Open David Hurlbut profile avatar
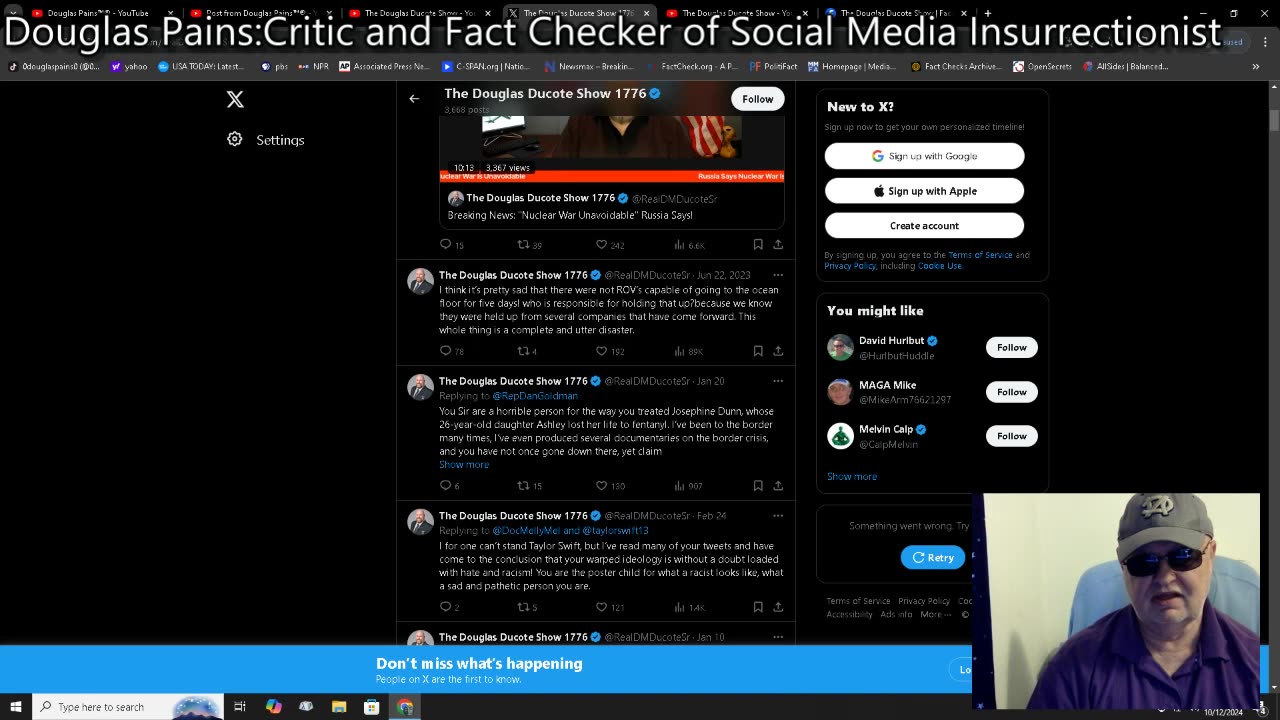 pyautogui.click(x=840, y=347)
